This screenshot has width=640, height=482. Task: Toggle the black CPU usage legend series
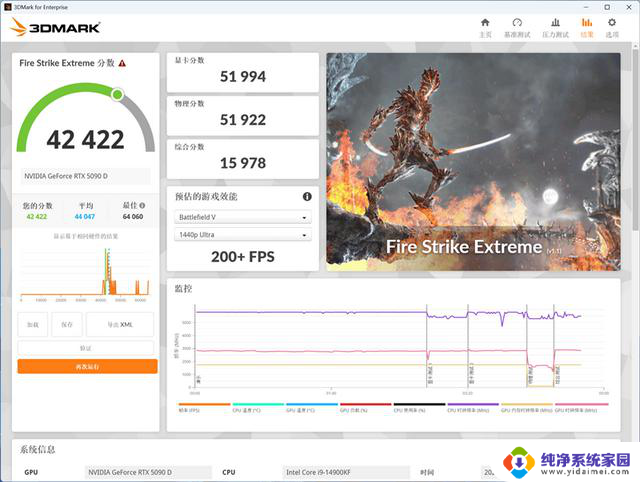[419, 407]
